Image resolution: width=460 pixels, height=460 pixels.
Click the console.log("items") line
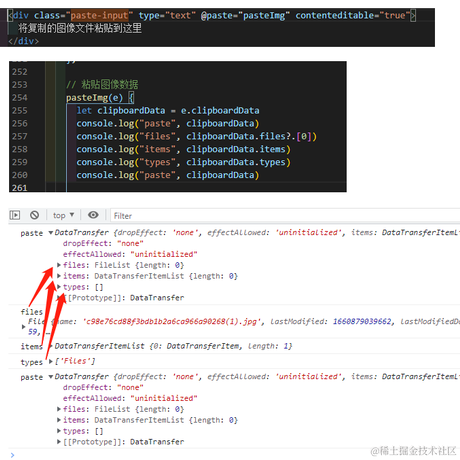point(184,149)
